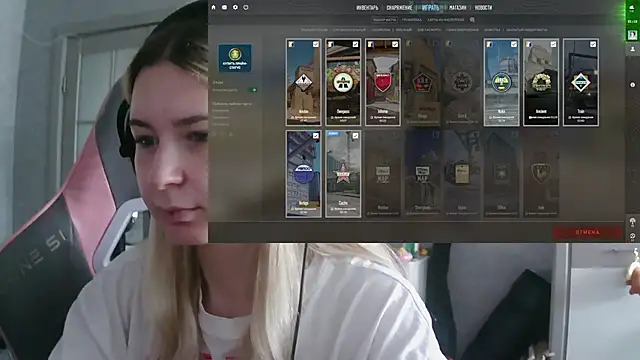The width and height of the screenshot is (640, 360).
Task: Open the ИНВЕНТАРЬ tab
Action: point(367,7)
